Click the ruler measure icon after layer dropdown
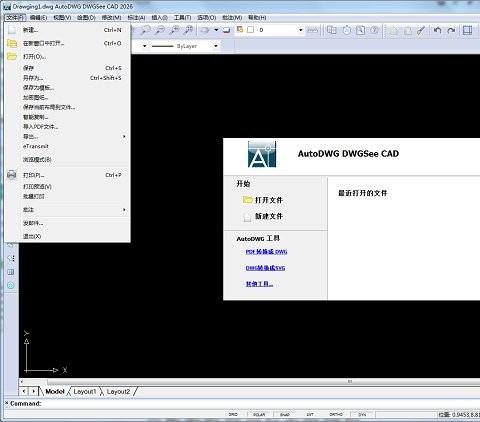Viewport: 480px width, 422px height. 312,30
